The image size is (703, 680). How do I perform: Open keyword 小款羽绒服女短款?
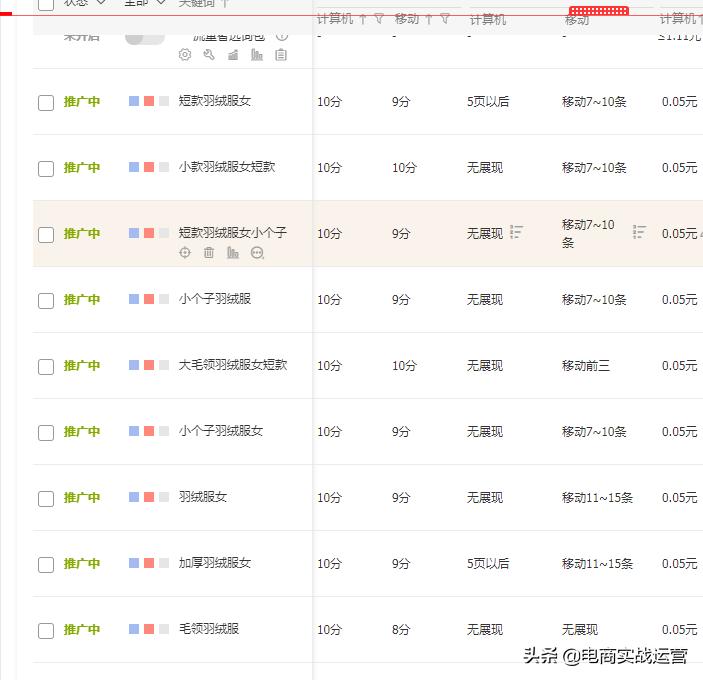(x=227, y=167)
